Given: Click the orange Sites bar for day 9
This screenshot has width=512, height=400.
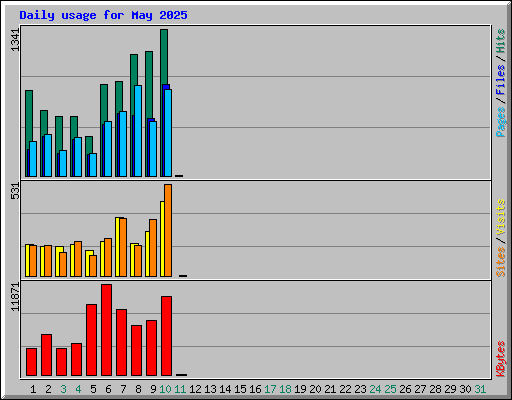Looking at the screenshot, I should point(153,248).
